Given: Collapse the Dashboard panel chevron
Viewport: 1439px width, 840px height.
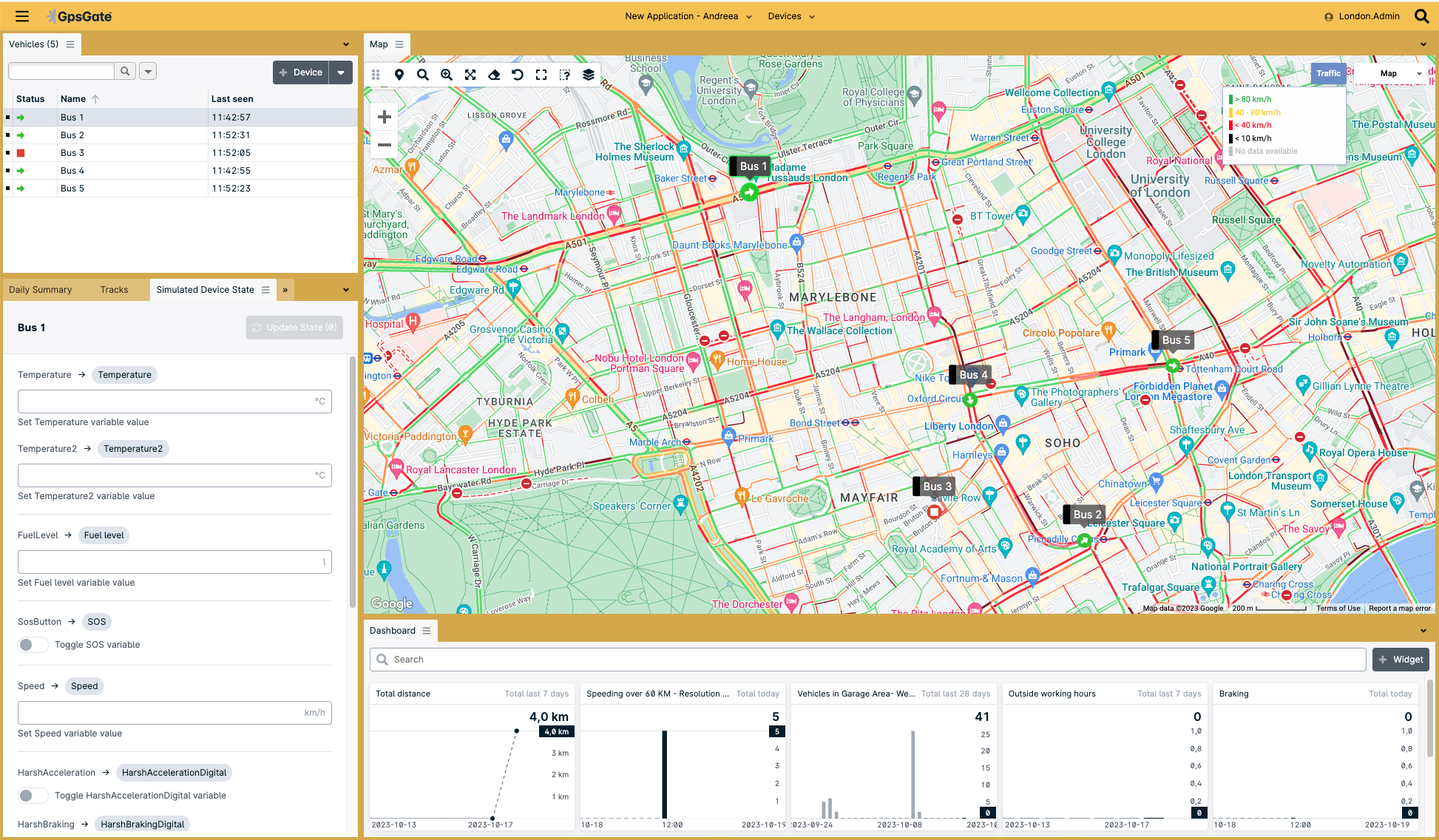Looking at the screenshot, I should 1423,631.
